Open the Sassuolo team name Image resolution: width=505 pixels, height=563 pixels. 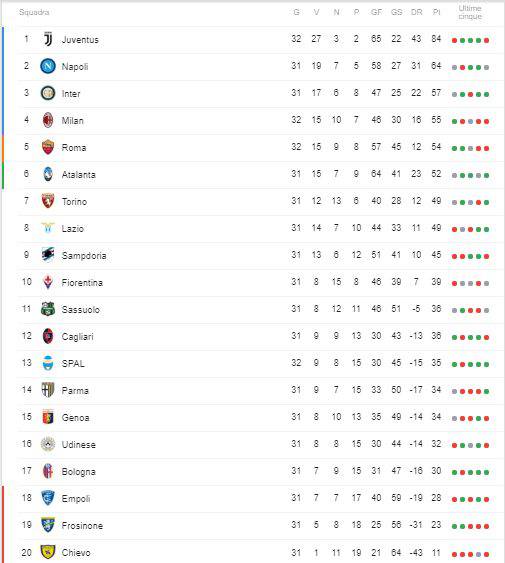point(81,310)
